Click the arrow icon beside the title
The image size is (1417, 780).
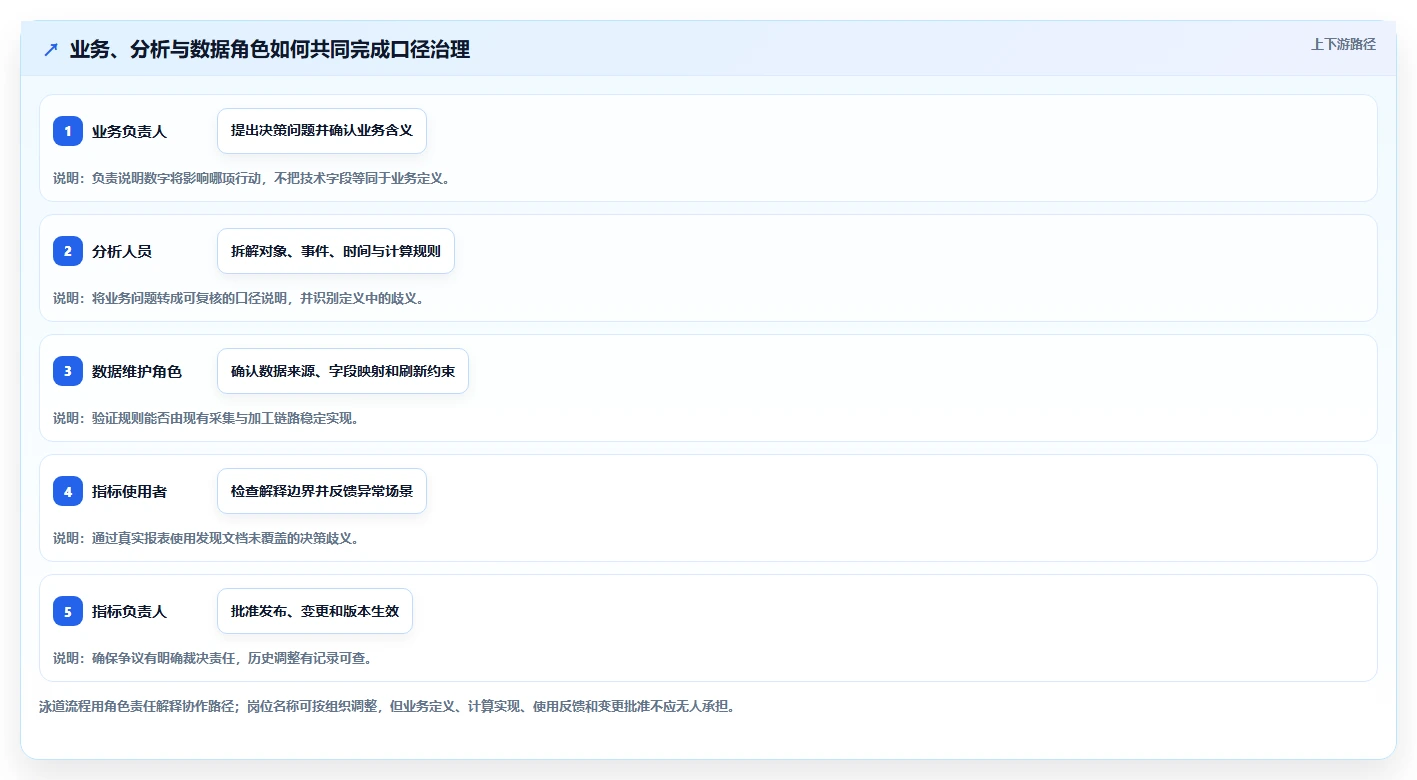pos(51,50)
